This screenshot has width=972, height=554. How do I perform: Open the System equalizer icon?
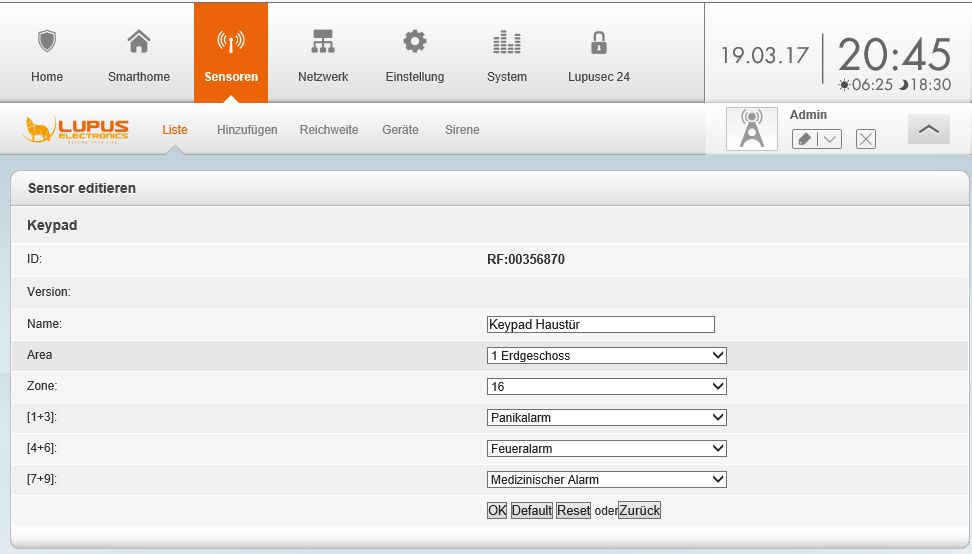[x=507, y=42]
